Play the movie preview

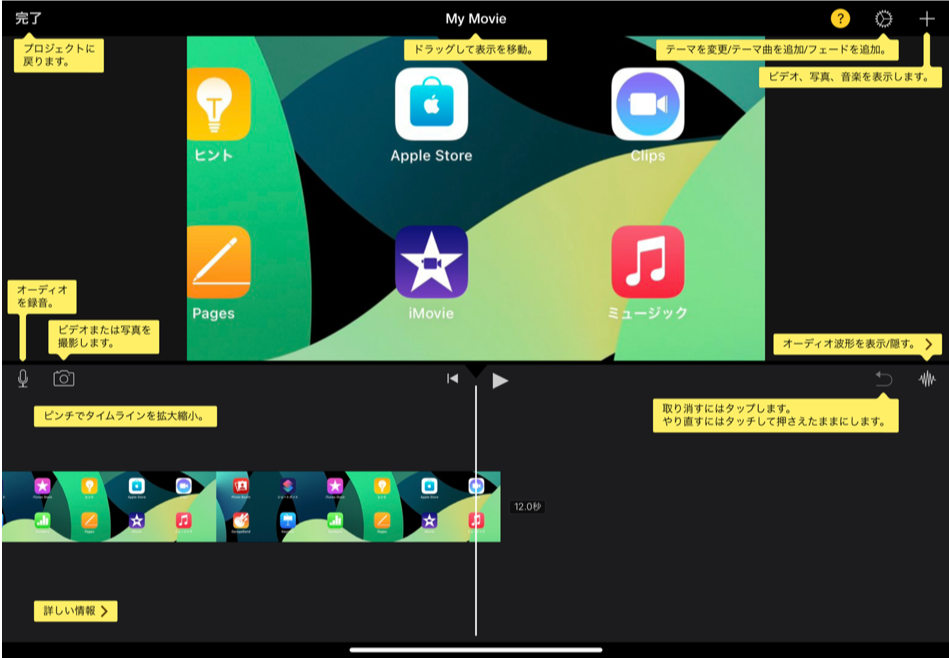[500, 380]
